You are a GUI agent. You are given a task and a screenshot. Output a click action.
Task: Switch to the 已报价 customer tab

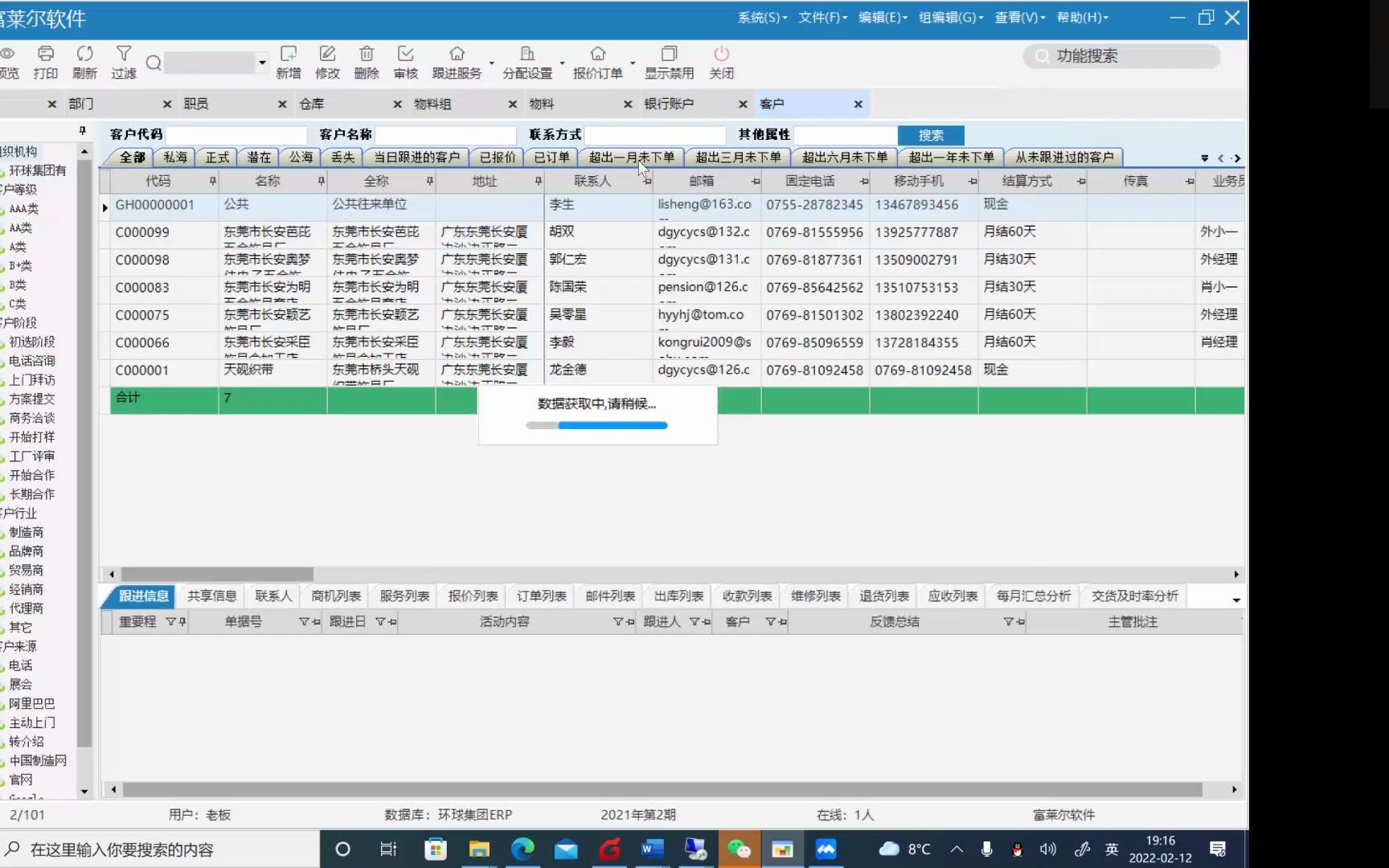[x=498, y=158]
